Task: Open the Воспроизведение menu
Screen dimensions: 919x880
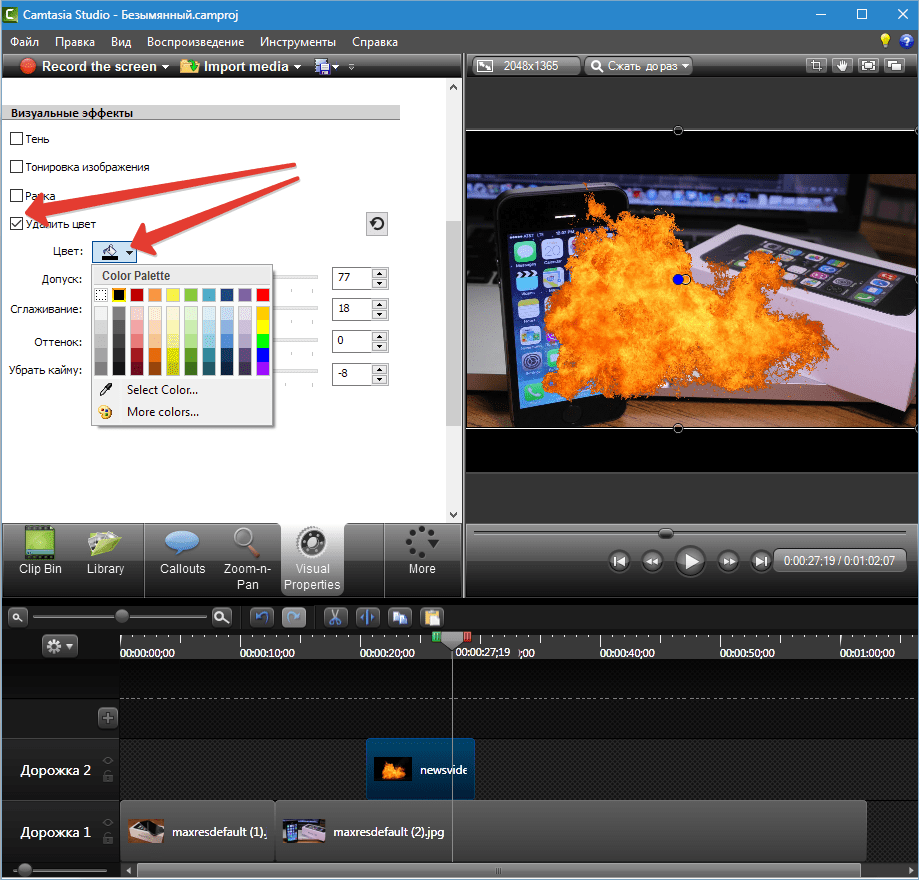Action: (195, 42)
